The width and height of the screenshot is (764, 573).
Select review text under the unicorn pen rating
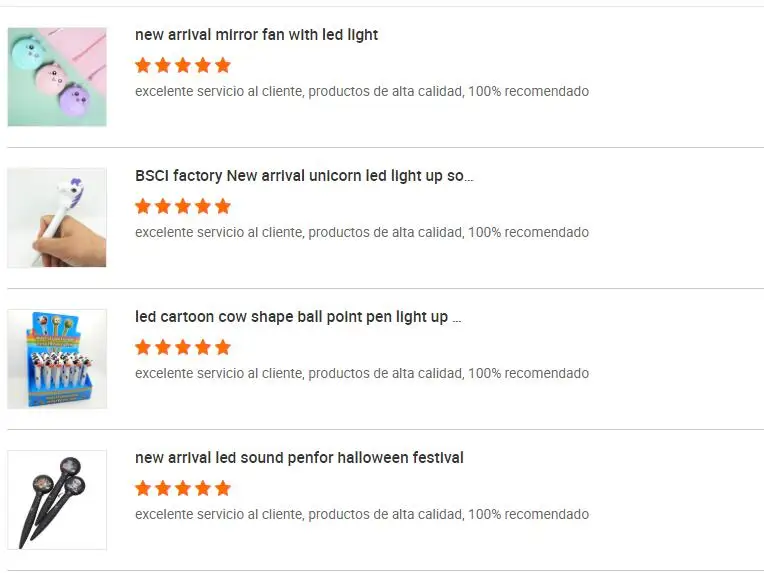(x=361, y=233)
